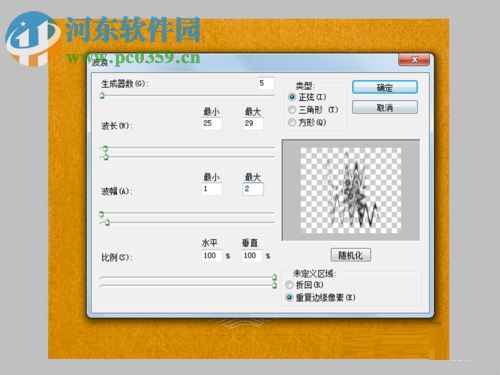This screenshot has width=500, height=375.
Task: Click the 比例(S) label
Action: (x=117, y=258)
